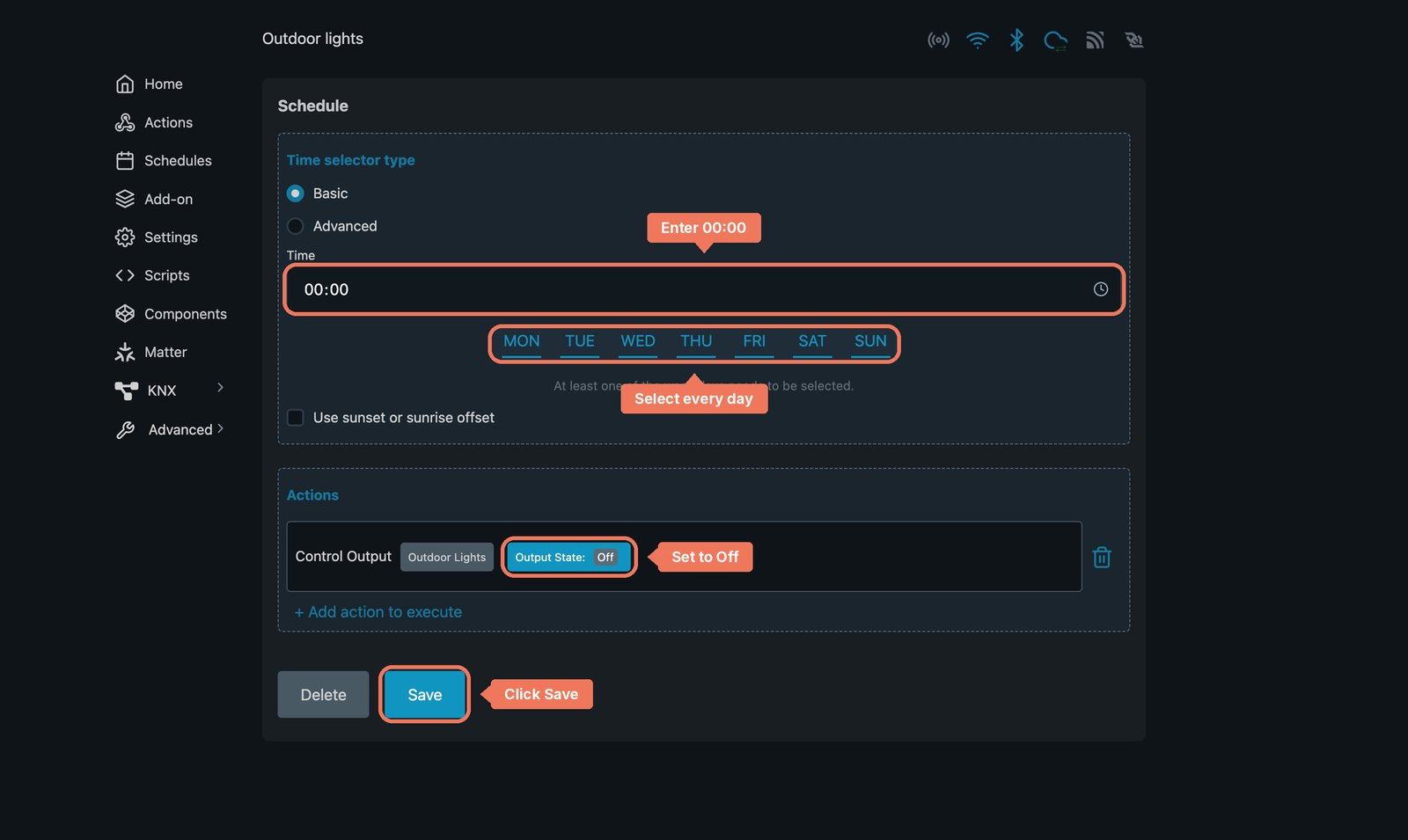Toggle MON day selection

pyautogui.click(x=522, y=342)
